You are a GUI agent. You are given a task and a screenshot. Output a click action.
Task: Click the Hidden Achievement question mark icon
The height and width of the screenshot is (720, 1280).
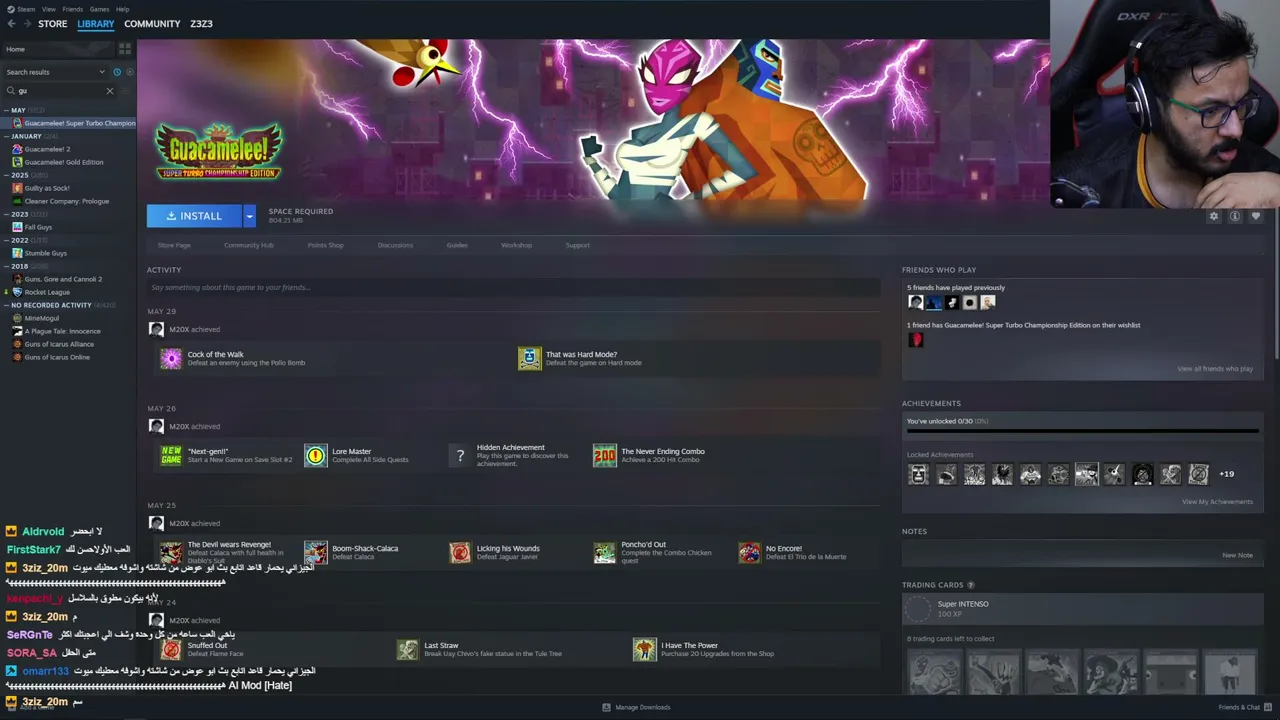point(460,456)
